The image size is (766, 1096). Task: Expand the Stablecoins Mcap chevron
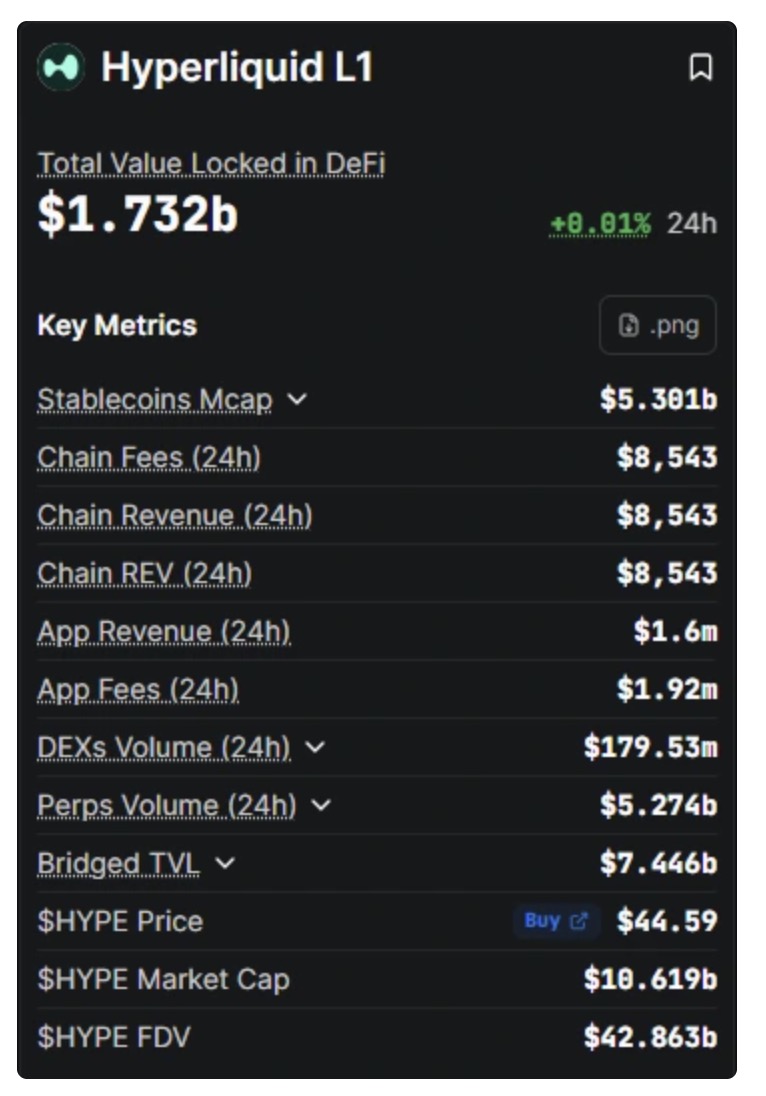point(297,399)
